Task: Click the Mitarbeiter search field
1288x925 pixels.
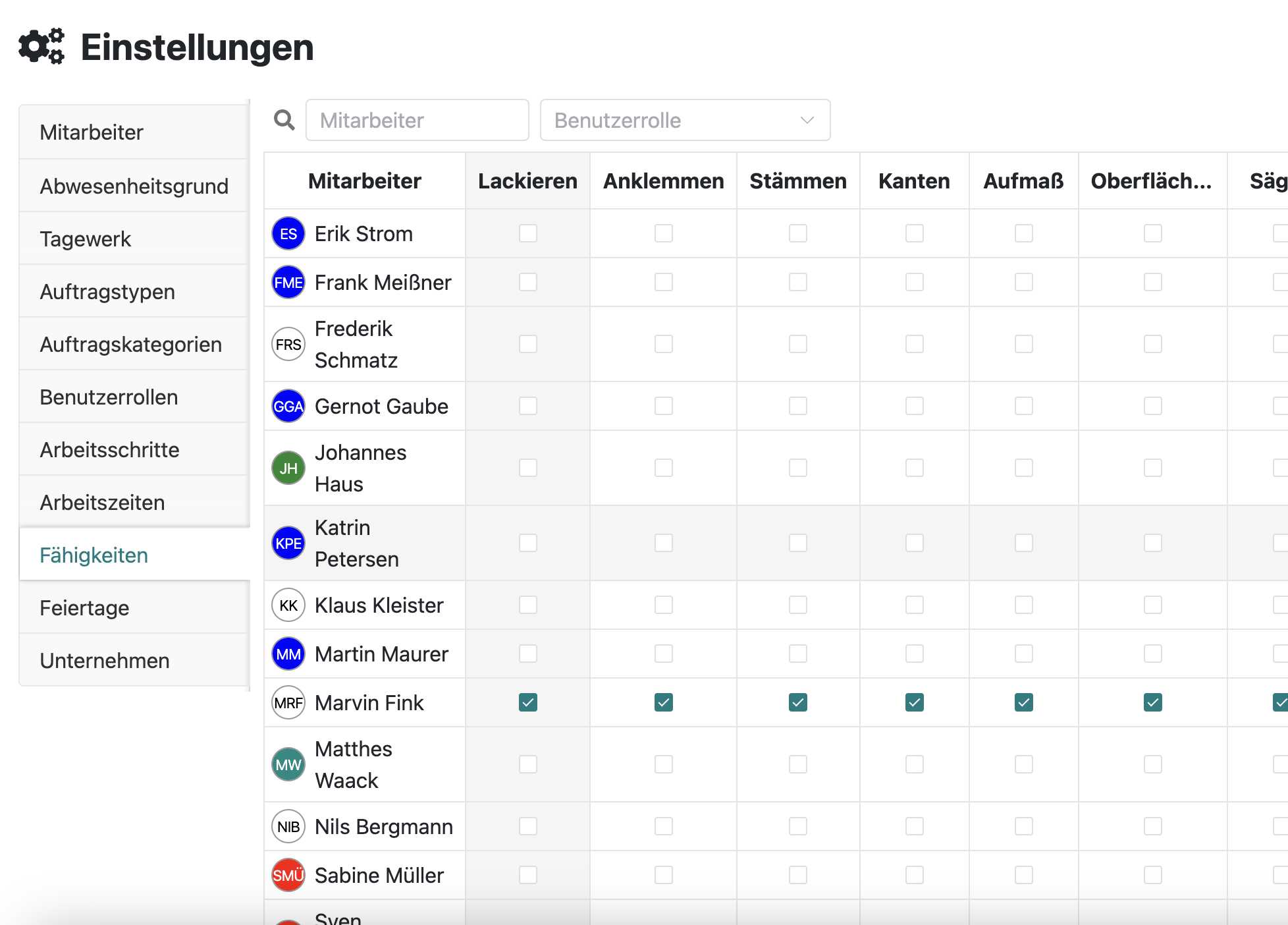Action: pos(417,120)
